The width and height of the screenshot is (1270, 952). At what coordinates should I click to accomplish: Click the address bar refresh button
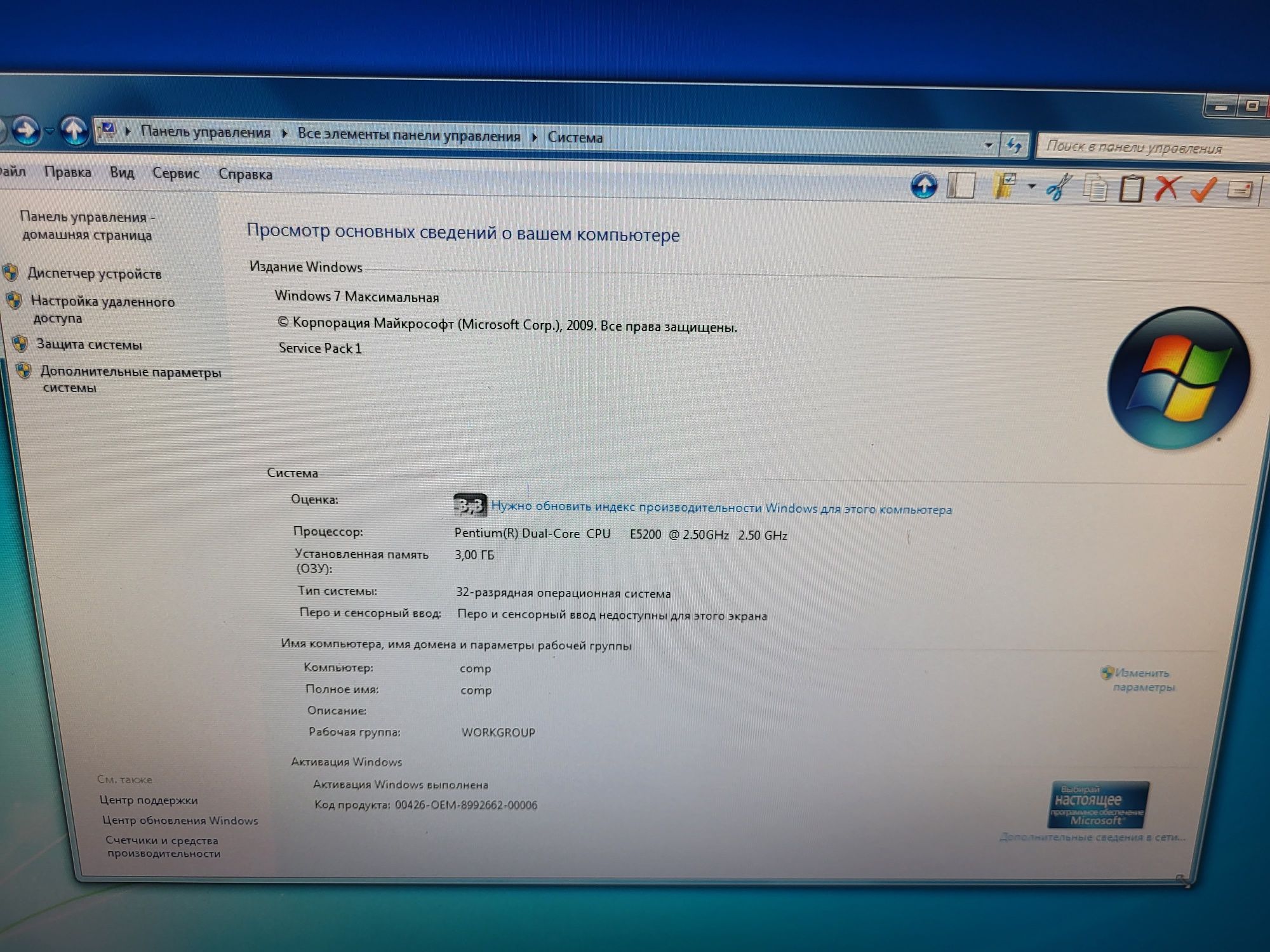pos(1014,145)
